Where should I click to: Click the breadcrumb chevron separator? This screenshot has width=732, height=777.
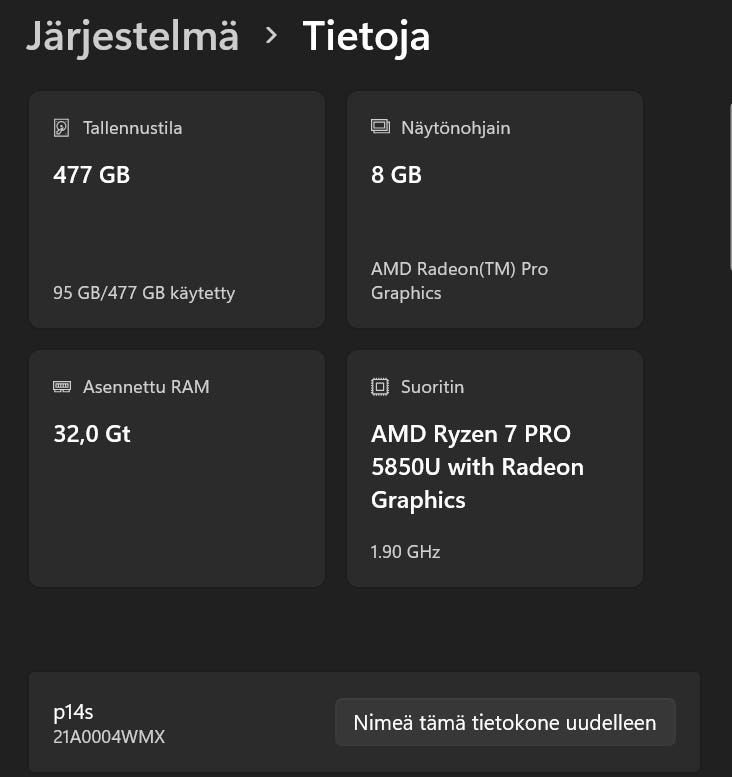coord(271,36)
